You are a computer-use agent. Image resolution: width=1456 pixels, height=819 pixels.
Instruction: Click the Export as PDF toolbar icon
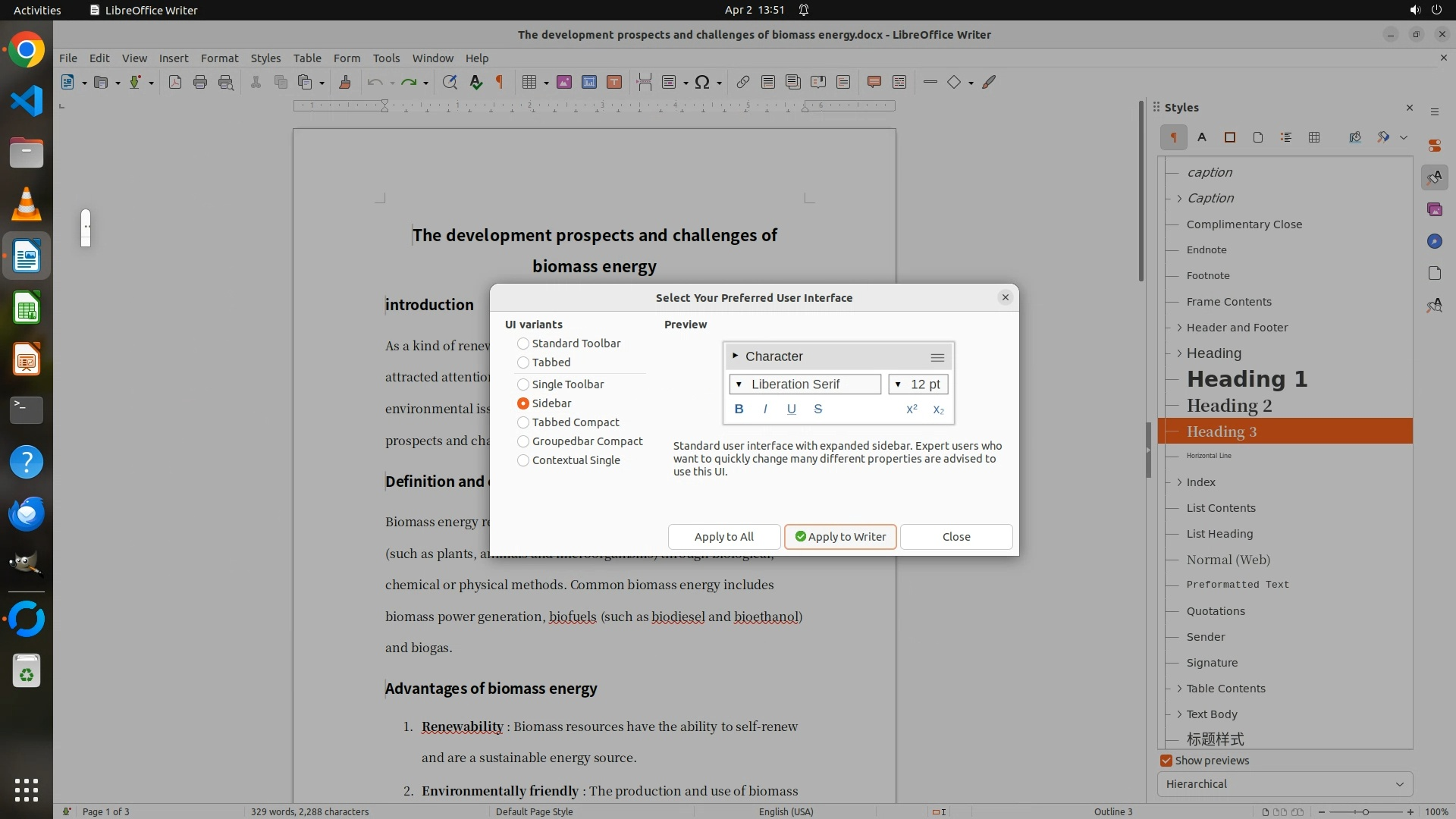(x=175, y=83)
